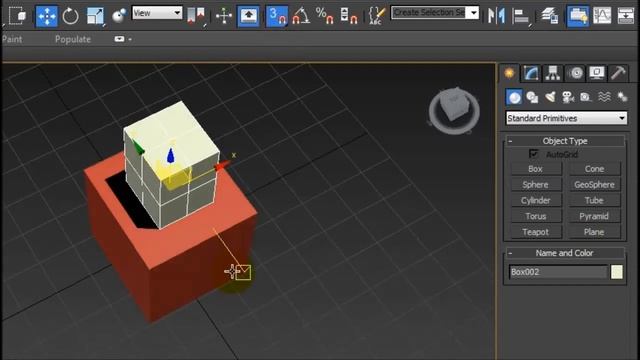Click the Use Pivot Point Center icon
640x360 pixels.
point(196,16)
